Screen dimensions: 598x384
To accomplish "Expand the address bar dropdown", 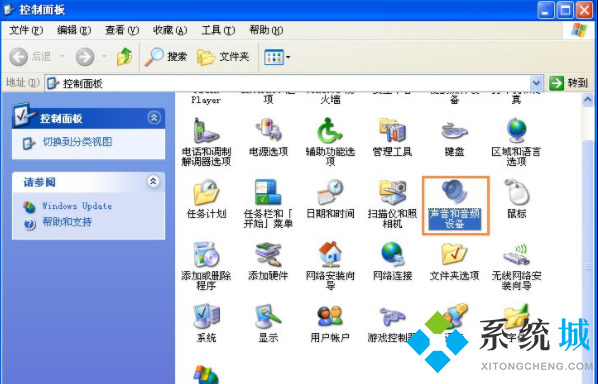I will (536, 83).
